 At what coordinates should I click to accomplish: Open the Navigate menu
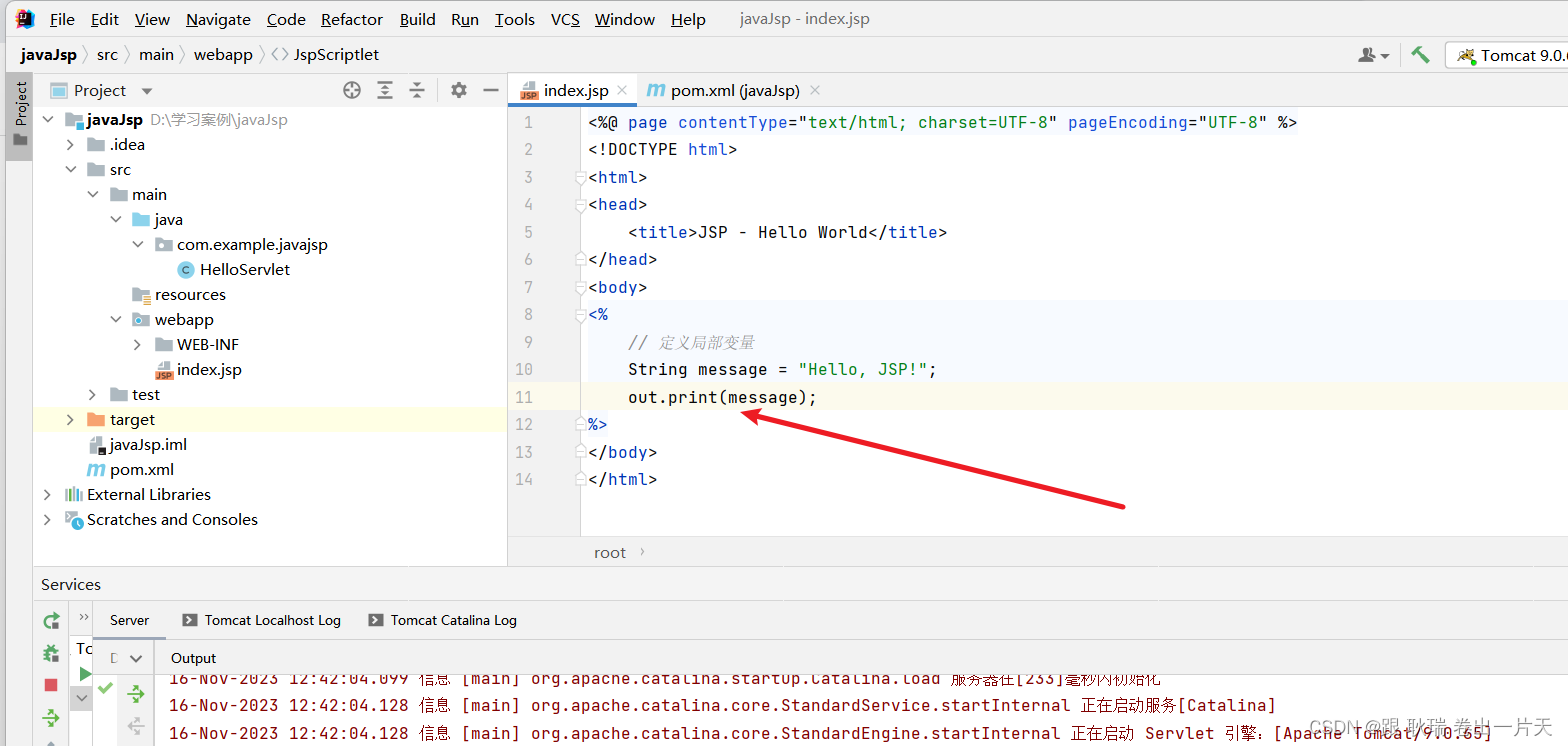[218, 20]
